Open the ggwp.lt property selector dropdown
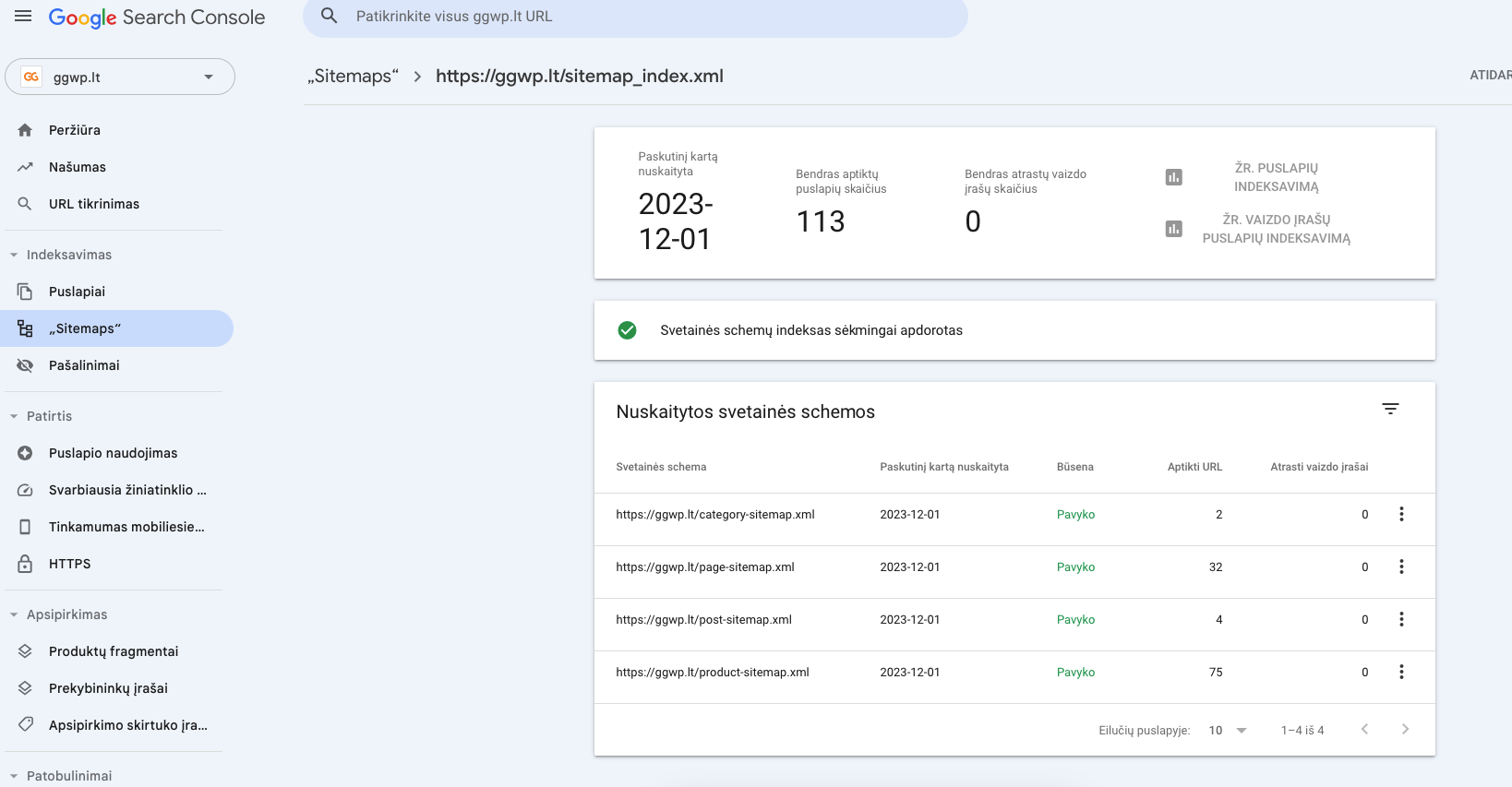The height and width of the screenshot is (787, 1512). click(x=120, y=77)
